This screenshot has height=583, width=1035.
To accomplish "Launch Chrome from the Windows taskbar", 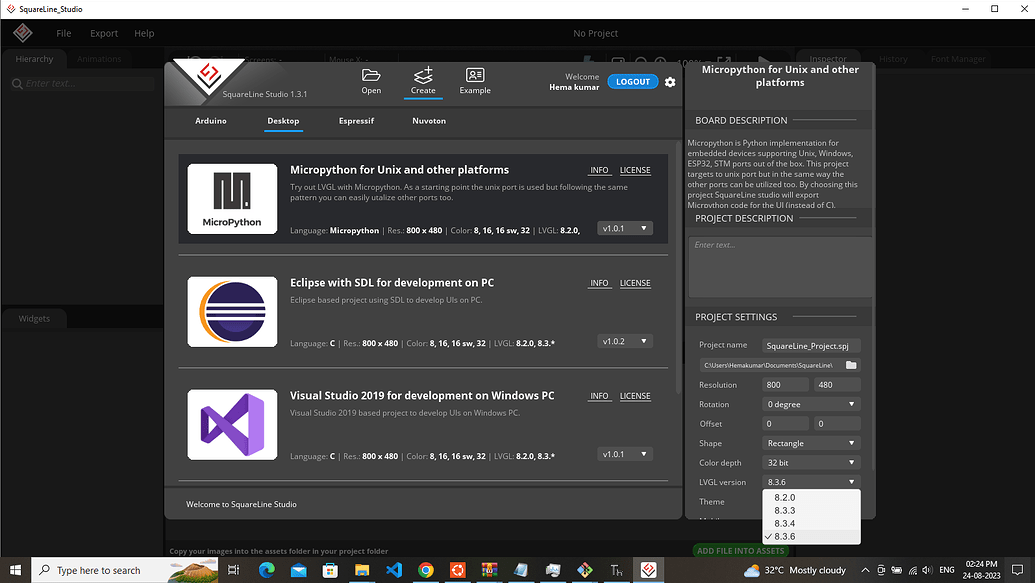I will click(425, 570).
